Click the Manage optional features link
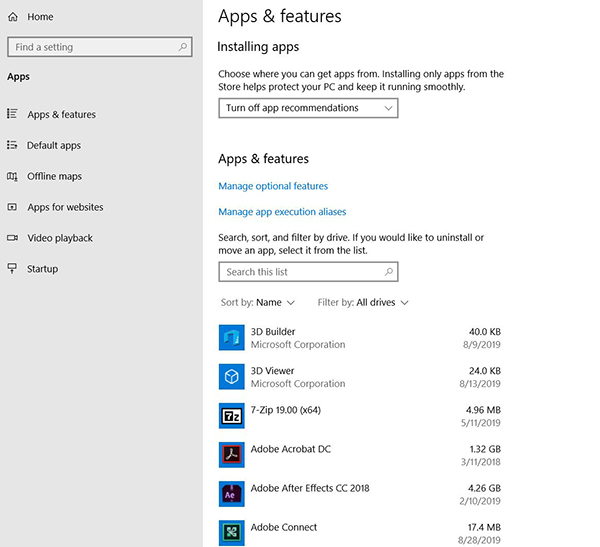600x547 pixels. coord(273,186)
